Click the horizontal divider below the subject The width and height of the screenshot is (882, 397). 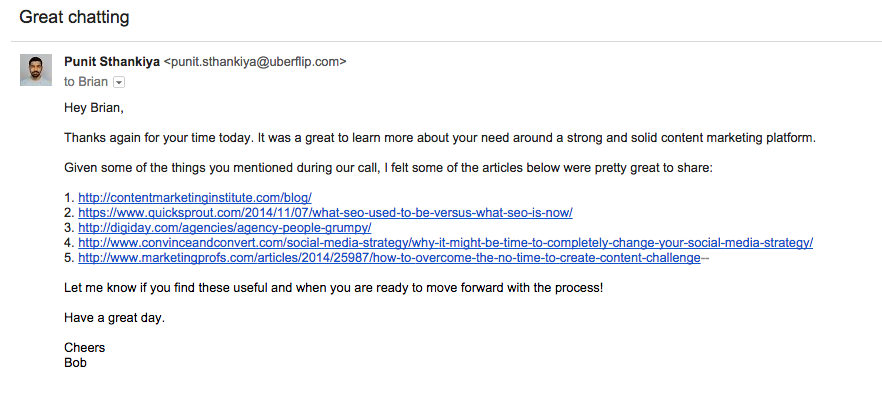pos(446,42)
